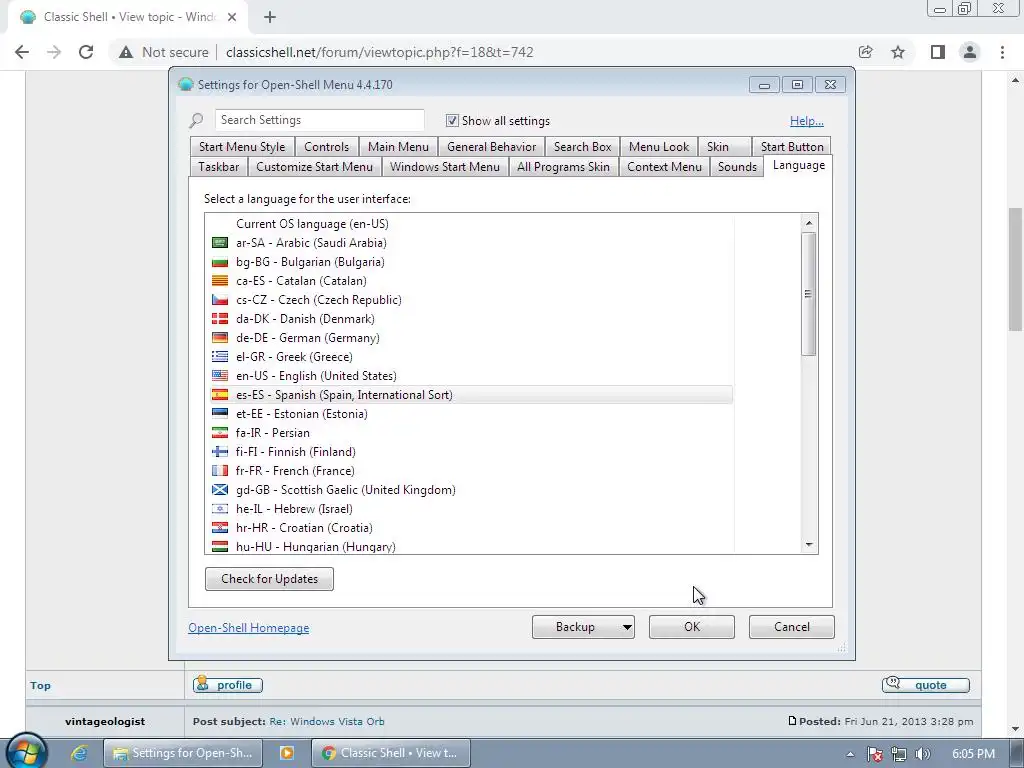Open the Help... link
1024x768 pixels.
point(807,121)
